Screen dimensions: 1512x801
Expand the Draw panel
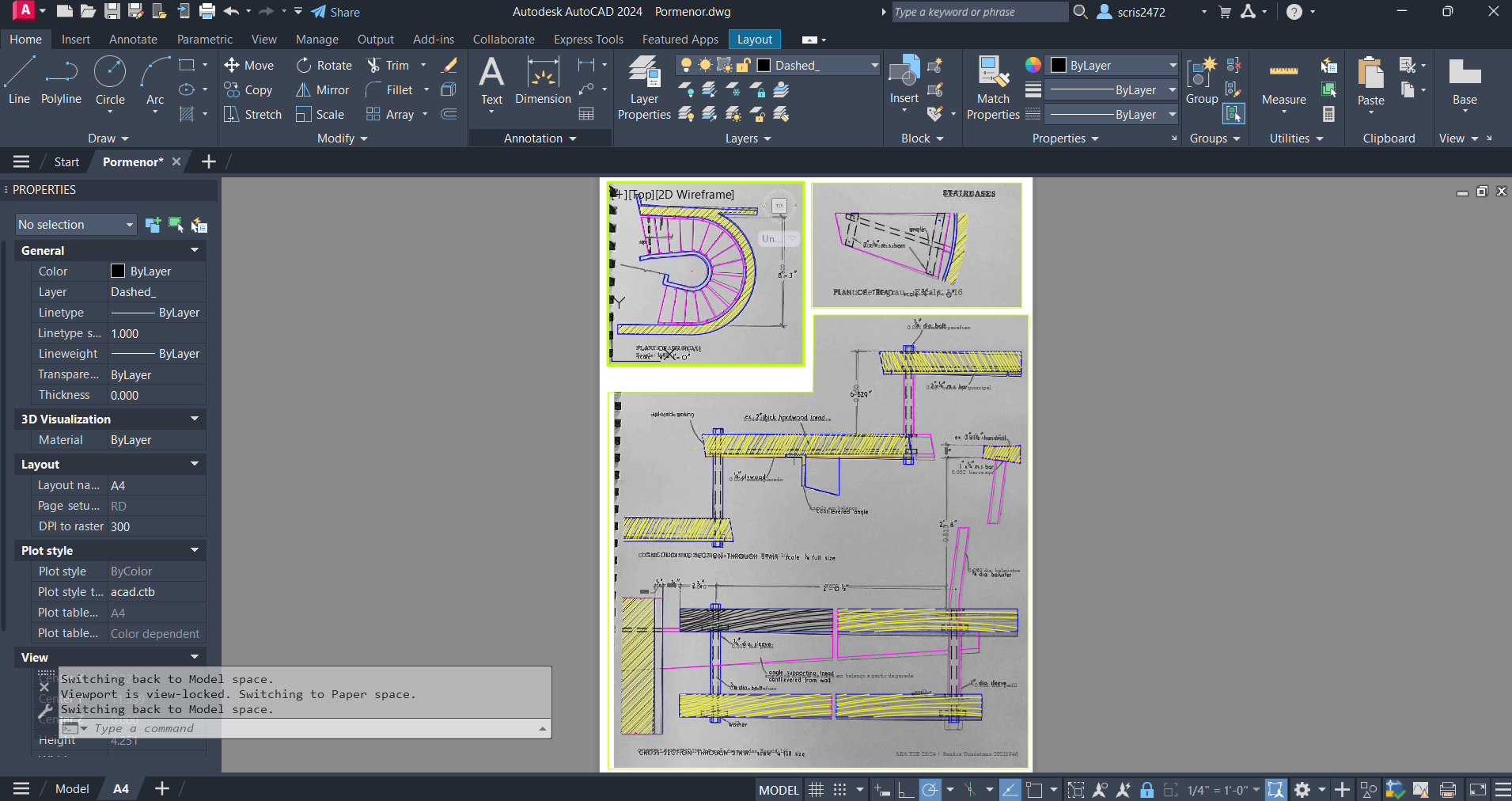[108, 139]
